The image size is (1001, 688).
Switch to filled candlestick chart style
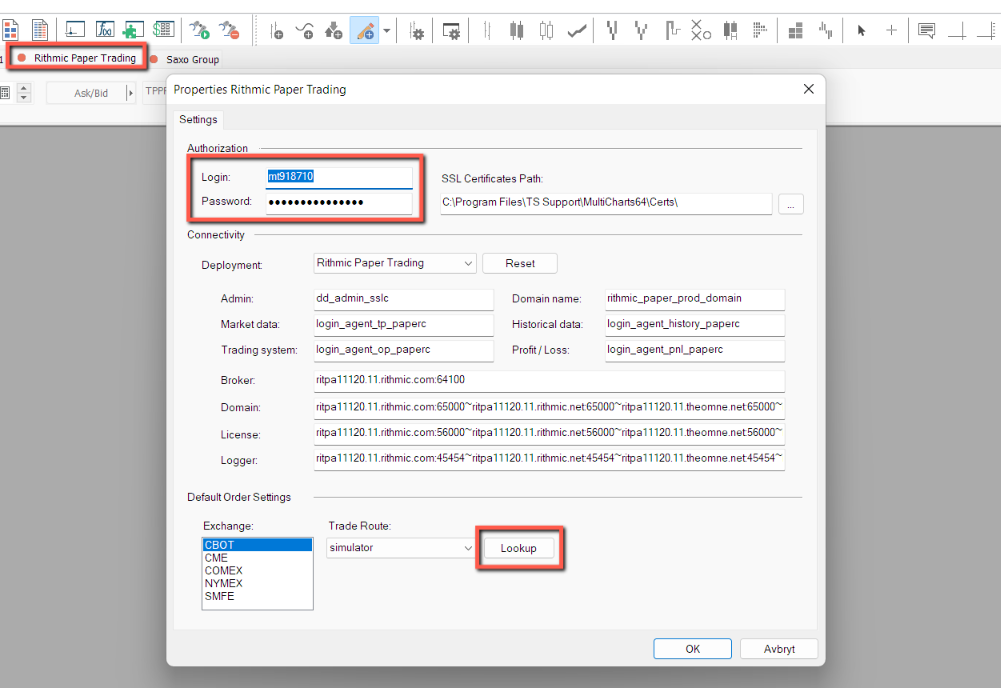(x=516, y=31)
